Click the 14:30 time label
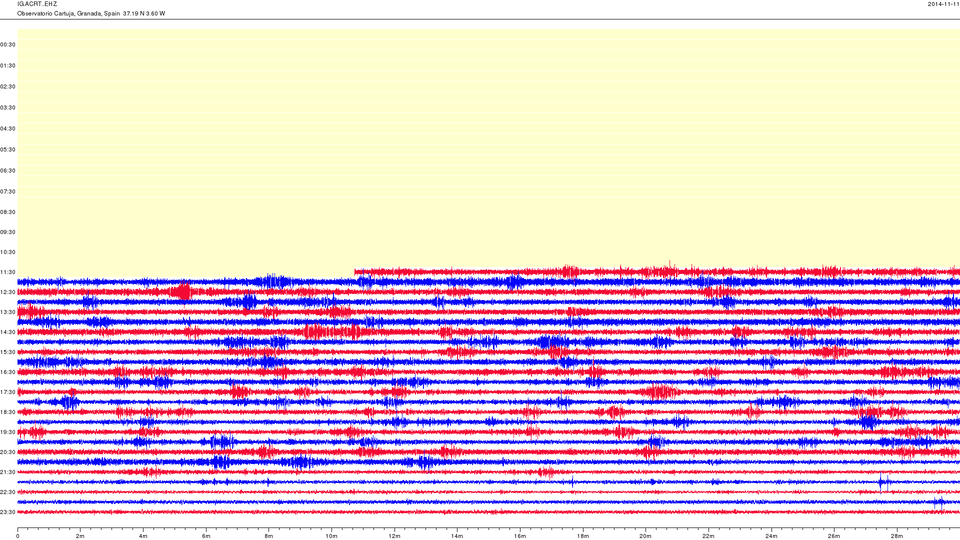960x540 pixels. click(x=8, y=332)
